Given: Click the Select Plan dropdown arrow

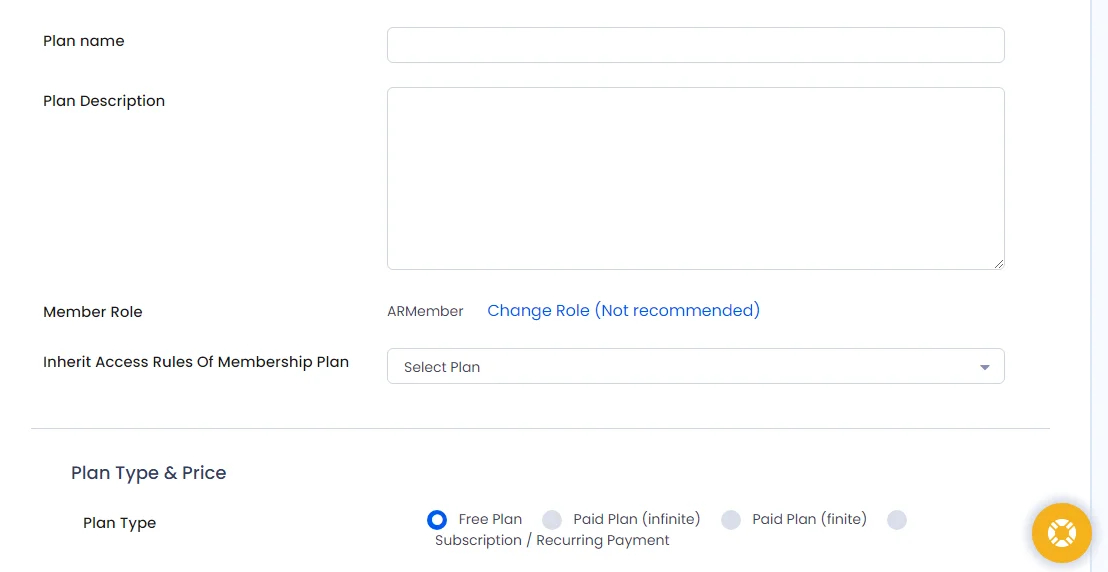Looking at the screenshot, I should point(984,368).
